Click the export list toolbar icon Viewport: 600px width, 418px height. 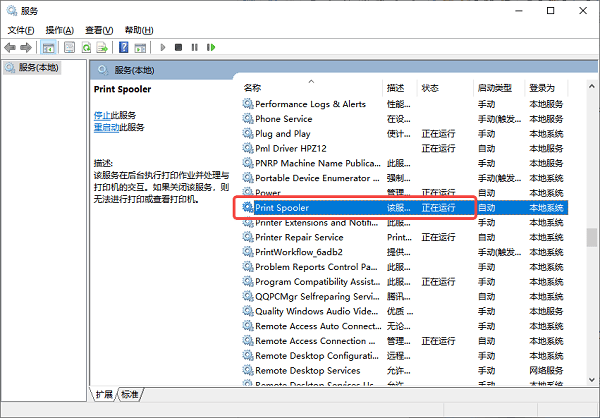coord(103,47)
